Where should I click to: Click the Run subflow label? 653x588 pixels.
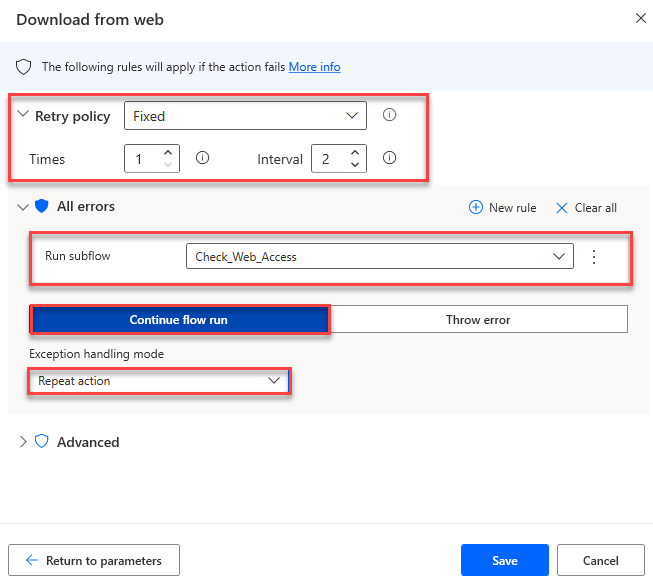(x=77, y=256)
